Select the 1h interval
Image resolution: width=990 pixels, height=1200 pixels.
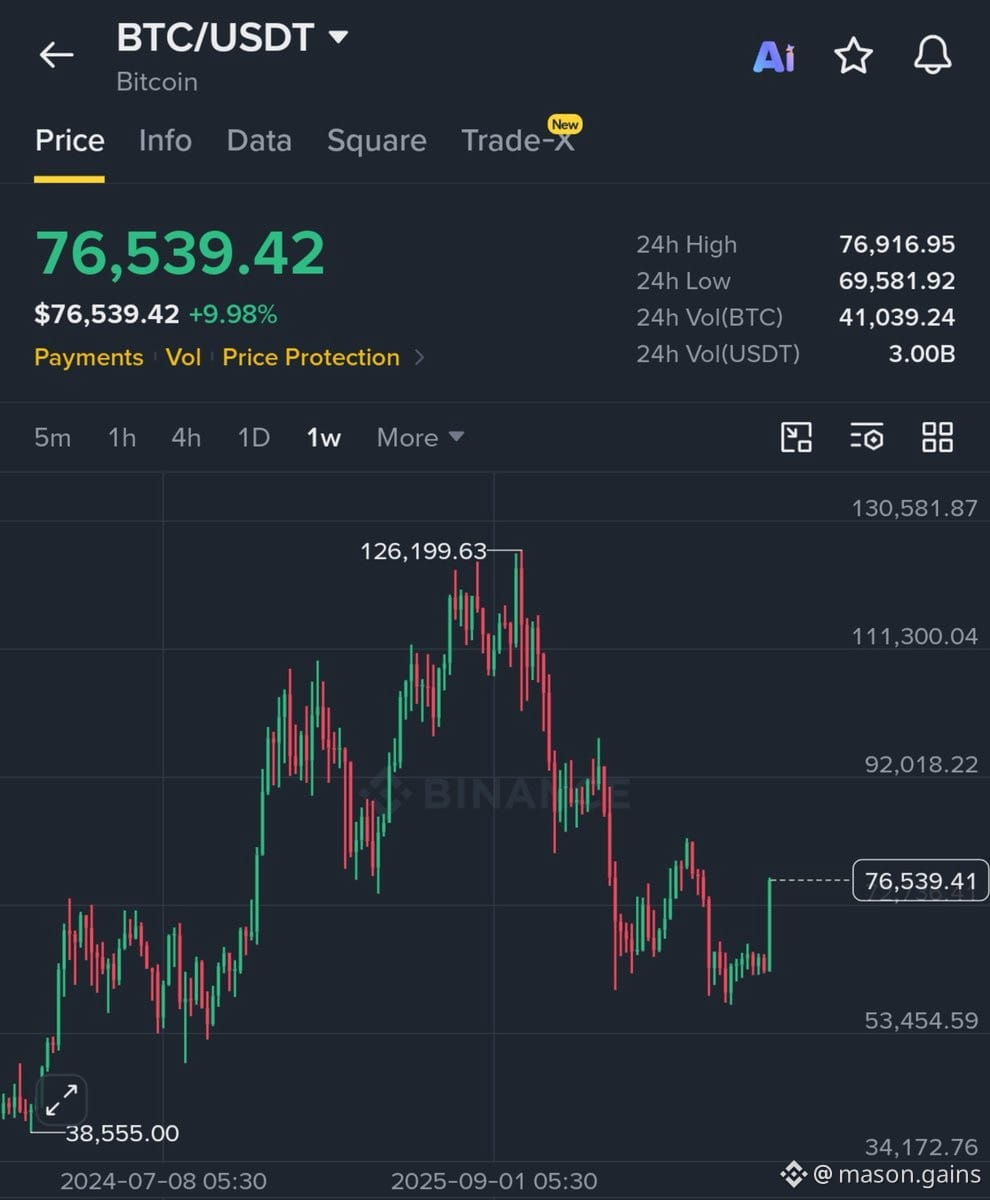click(x=122, y=437)
